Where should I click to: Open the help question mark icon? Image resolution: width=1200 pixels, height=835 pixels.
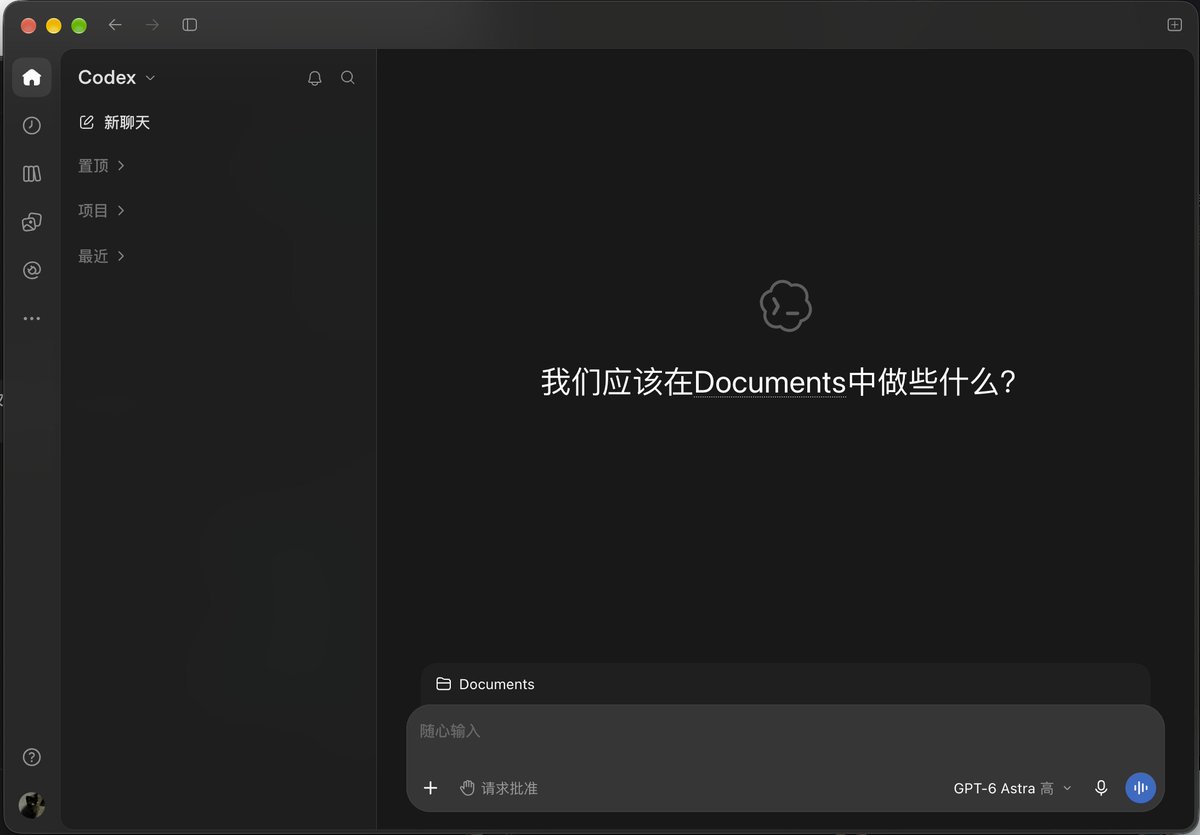click(32, 757)
